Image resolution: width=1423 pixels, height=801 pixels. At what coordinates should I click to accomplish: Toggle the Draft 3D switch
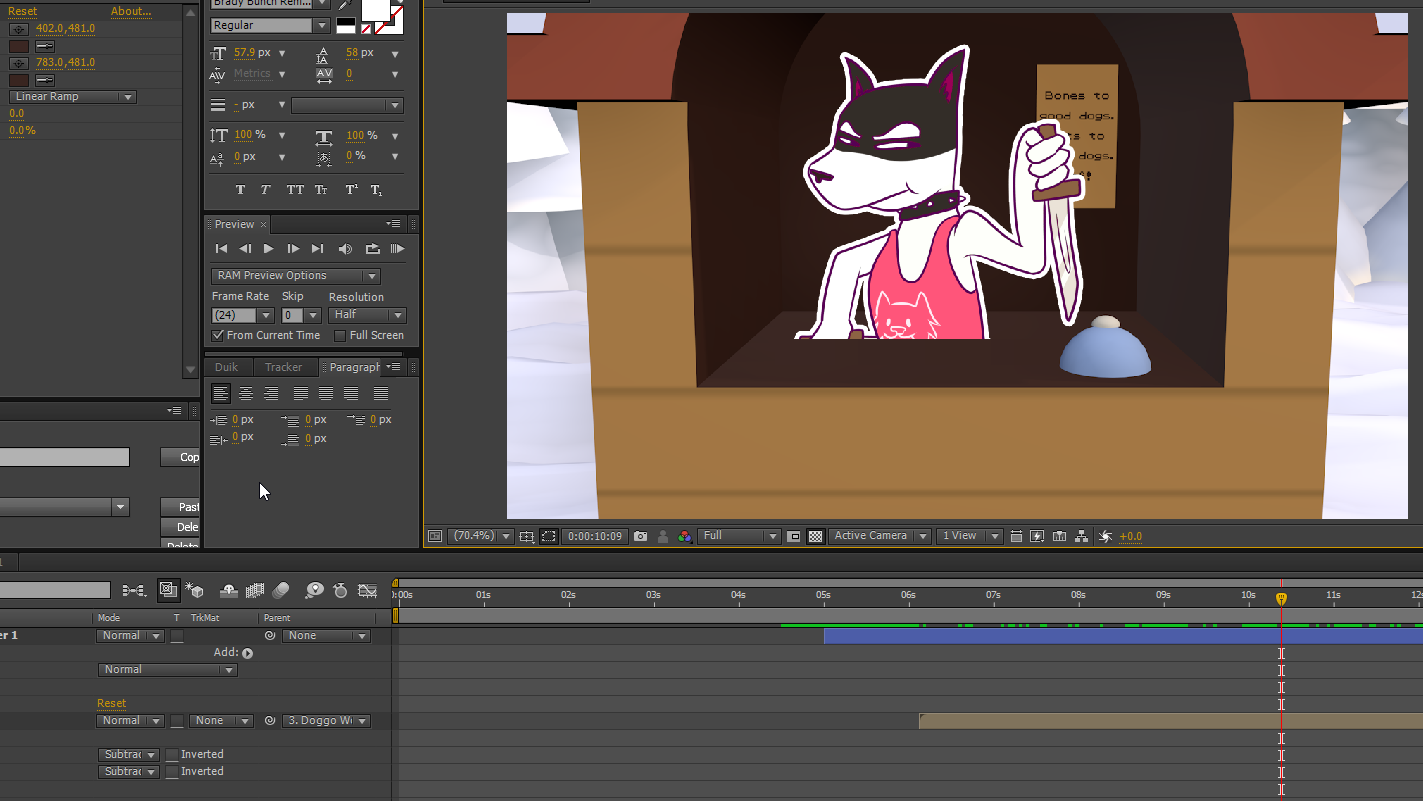pos(195,591)
